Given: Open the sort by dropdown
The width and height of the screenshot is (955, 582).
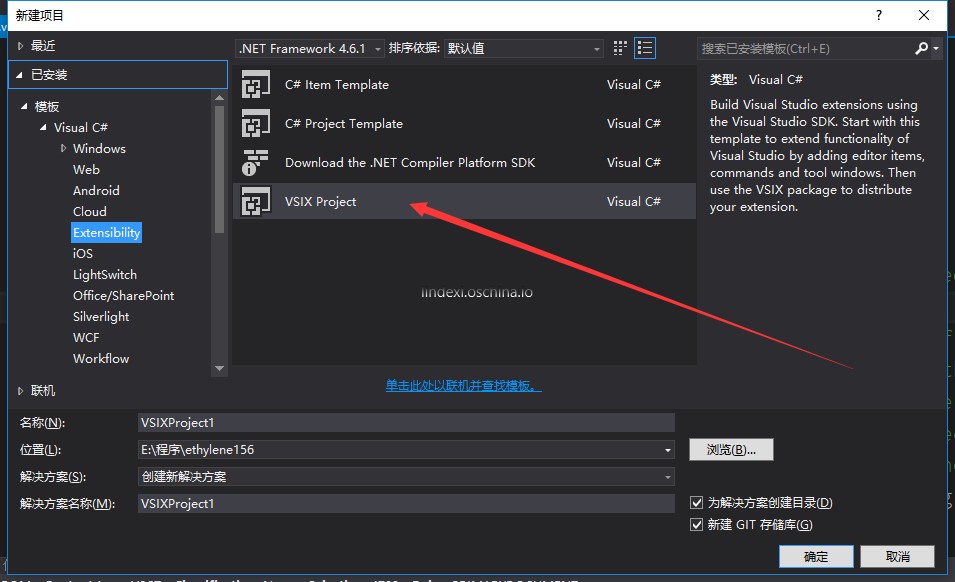Looking at the screenshot, I should (524, 48).
